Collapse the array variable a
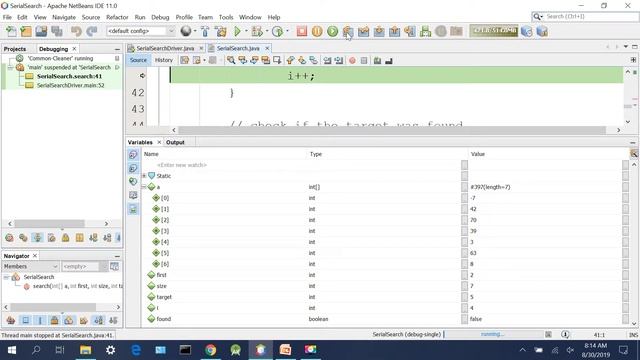Screen dimensions: 640x360 (144, 187)
